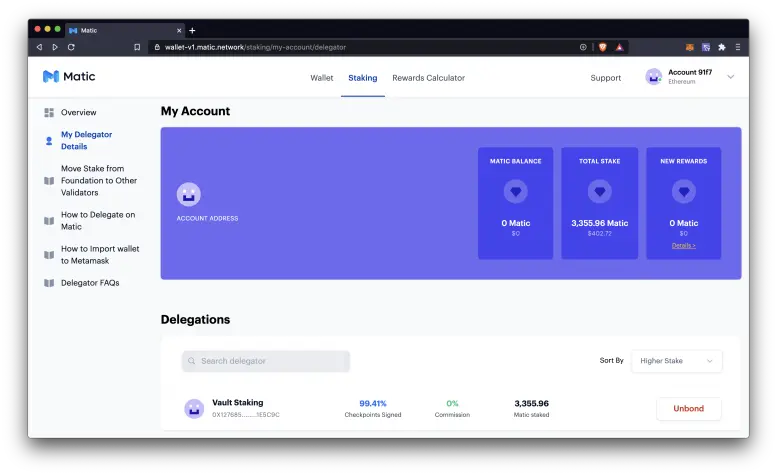Click the New Rewards card heart icon
The height and width of the screenshot is (475, 777).
[x=684, y=191]
